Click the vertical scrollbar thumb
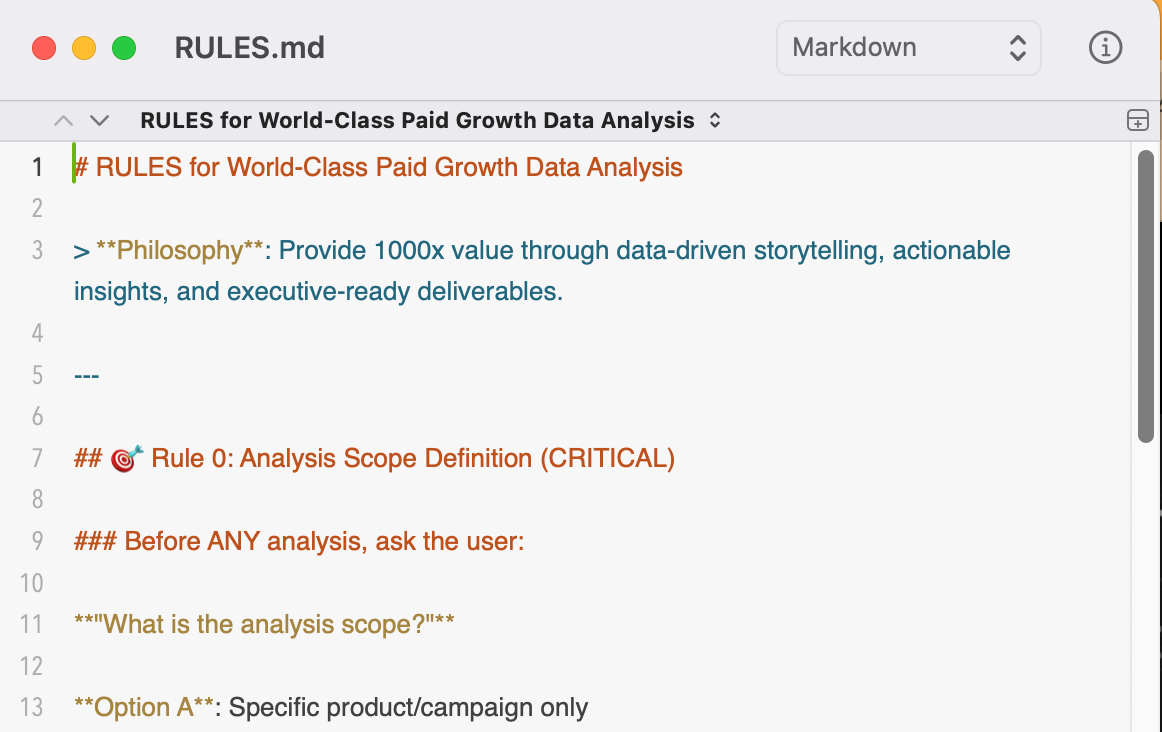The image size is (1162, 732). 1146,295
